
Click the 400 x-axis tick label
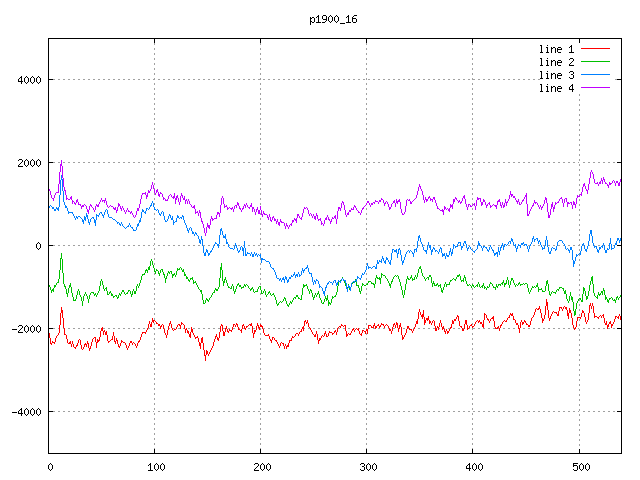click(x=473, y=466)
